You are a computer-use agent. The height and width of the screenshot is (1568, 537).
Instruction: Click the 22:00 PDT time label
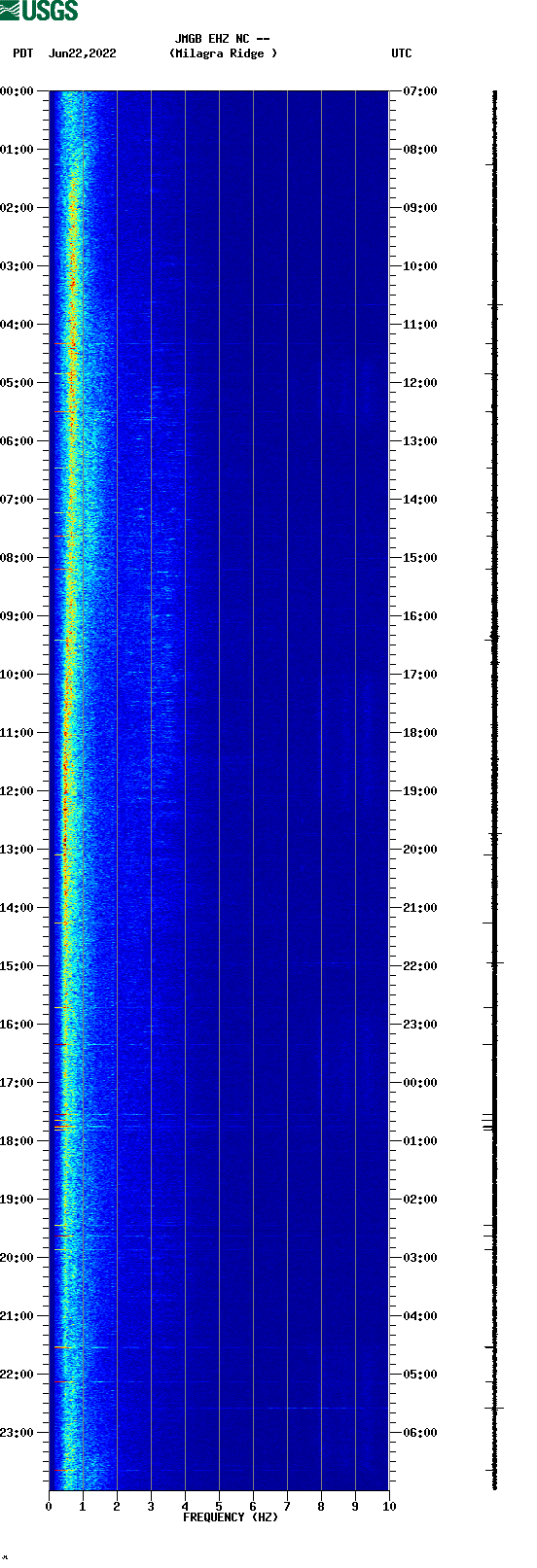coord(18,1375)
